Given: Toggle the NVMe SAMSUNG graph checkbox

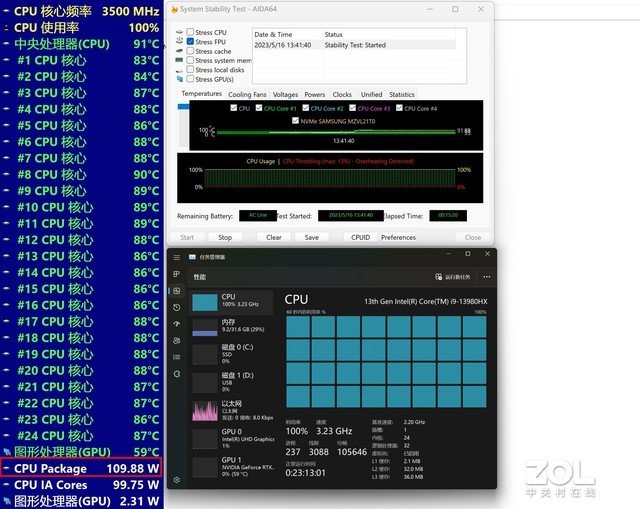Looking at the screenshot, I should 296,121.
